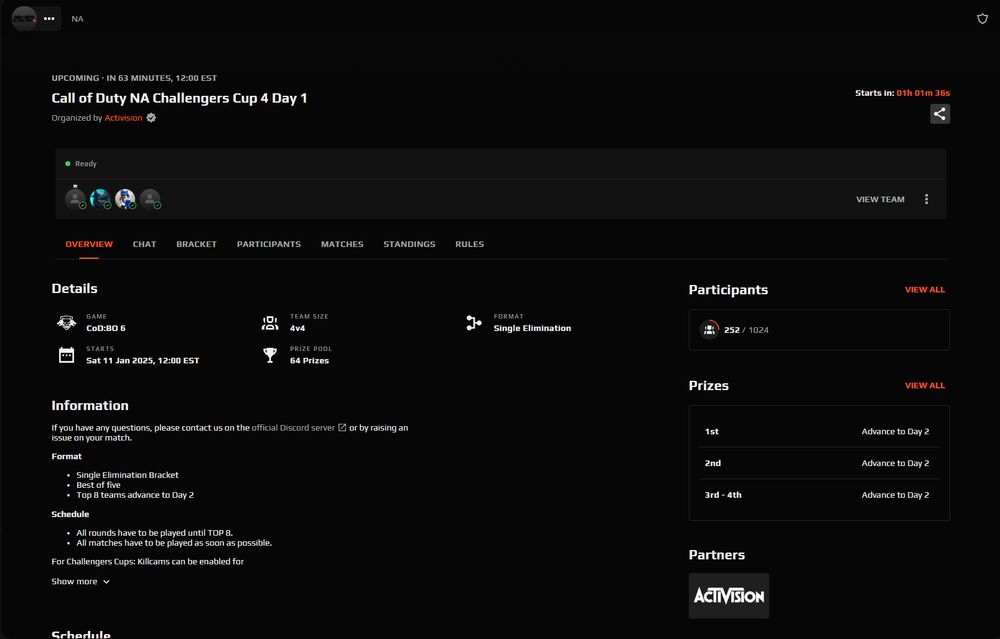
Task: Open the Standings tab
Action: 409,244
